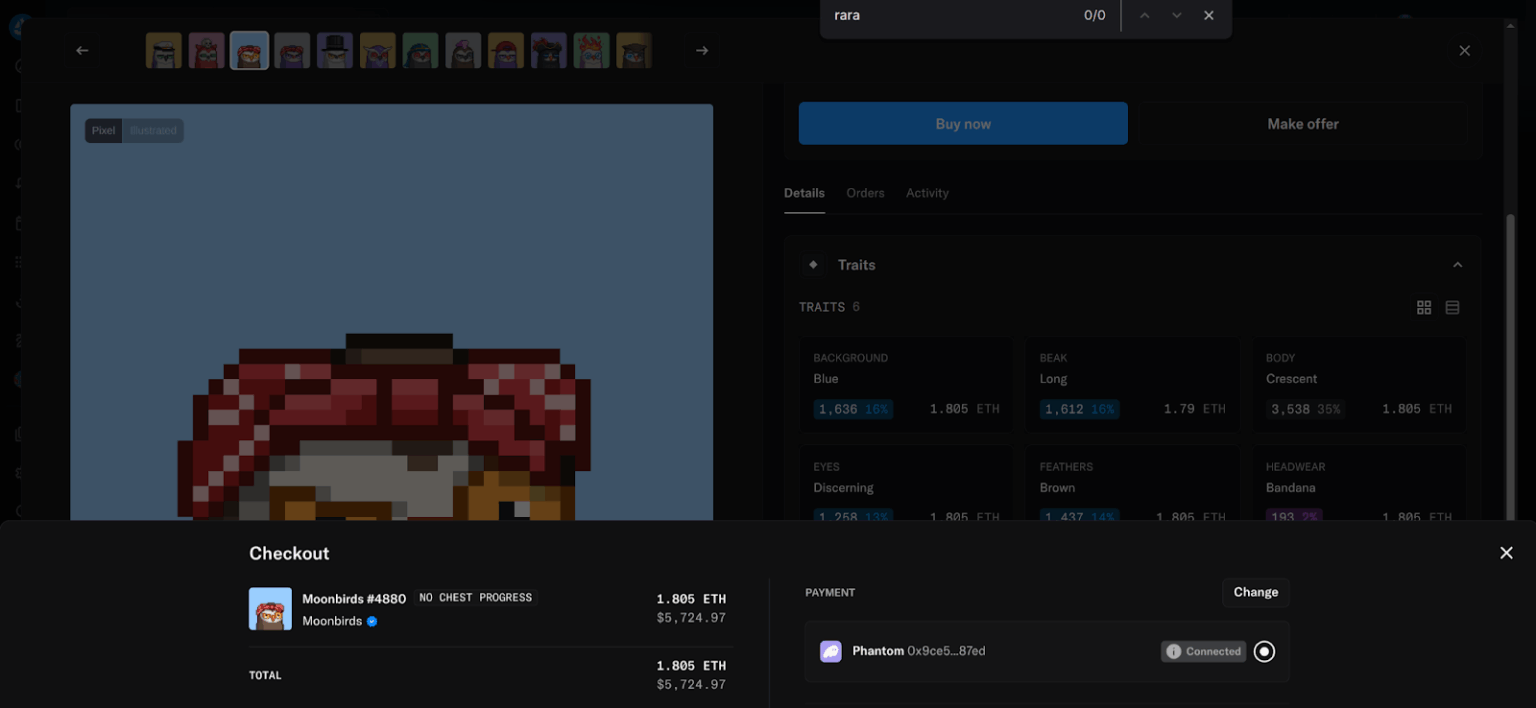The width and height of the screenshot is (1536, 708).
Task: Click the Background Blue trait card
Action: 906,385
